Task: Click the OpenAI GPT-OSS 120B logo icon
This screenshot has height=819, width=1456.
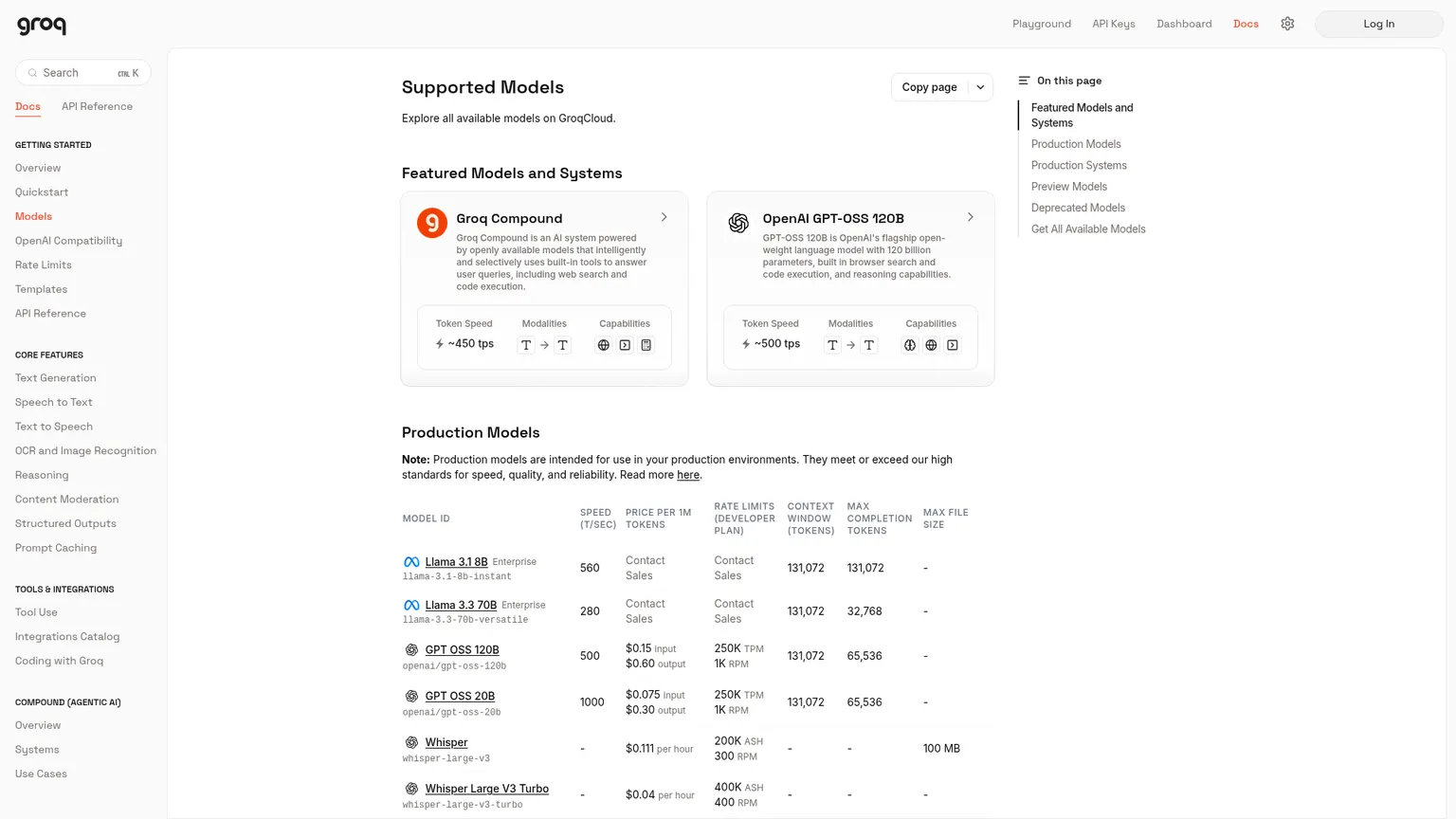Action: pos(738,223)
